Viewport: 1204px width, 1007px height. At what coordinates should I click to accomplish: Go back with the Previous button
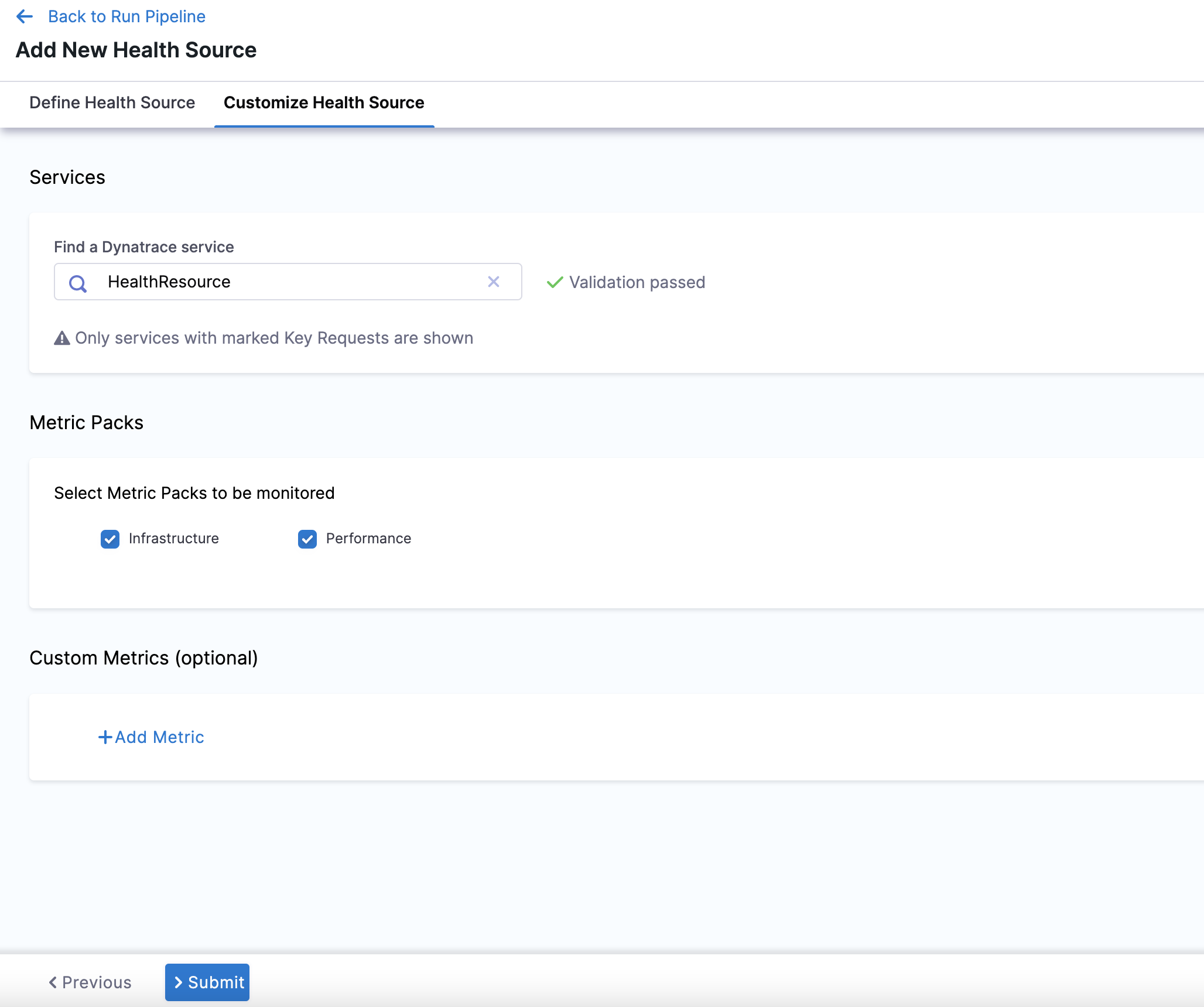point(90,982)
